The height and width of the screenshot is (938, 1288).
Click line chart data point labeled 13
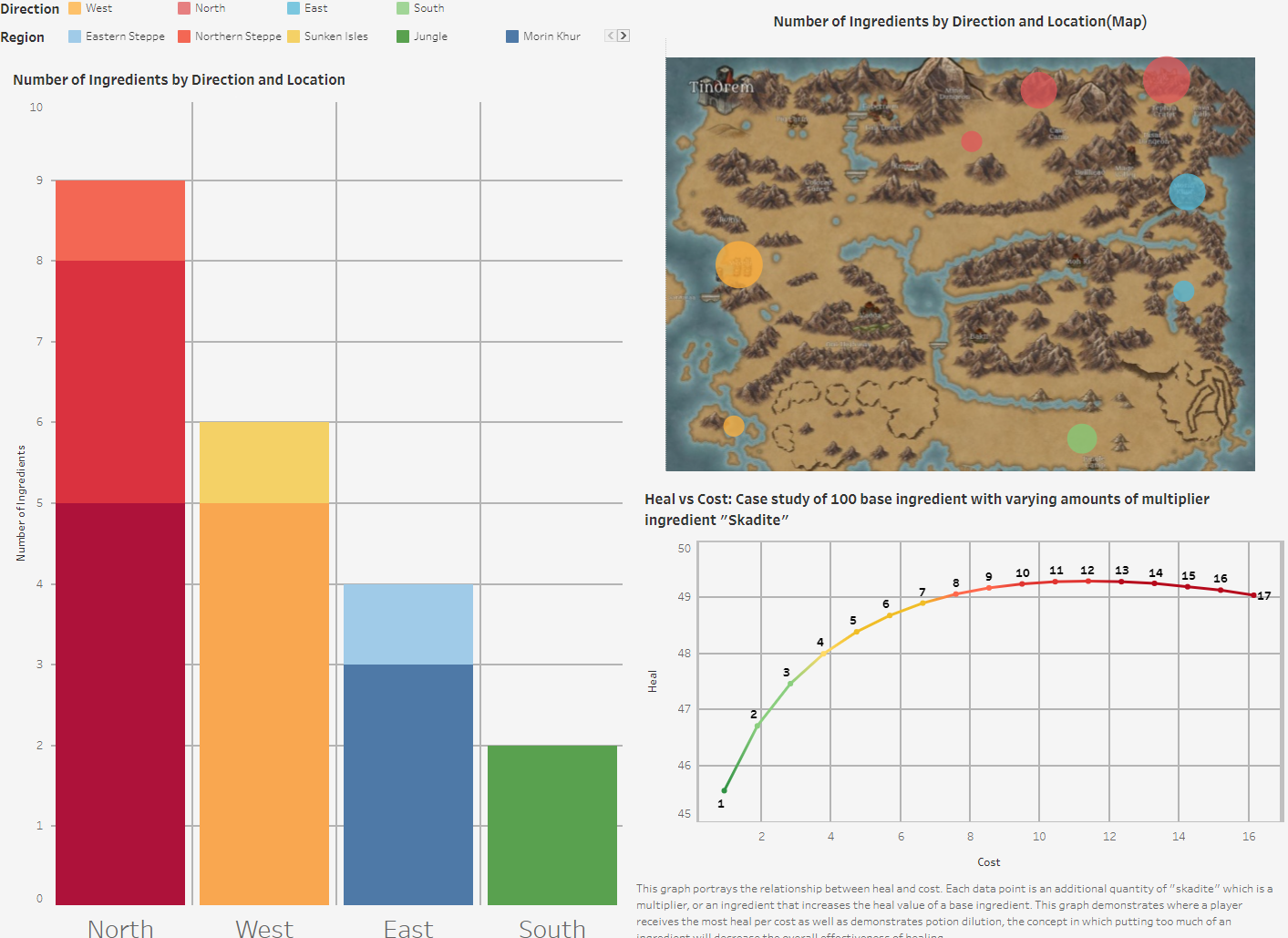[x=1121, y=582]
